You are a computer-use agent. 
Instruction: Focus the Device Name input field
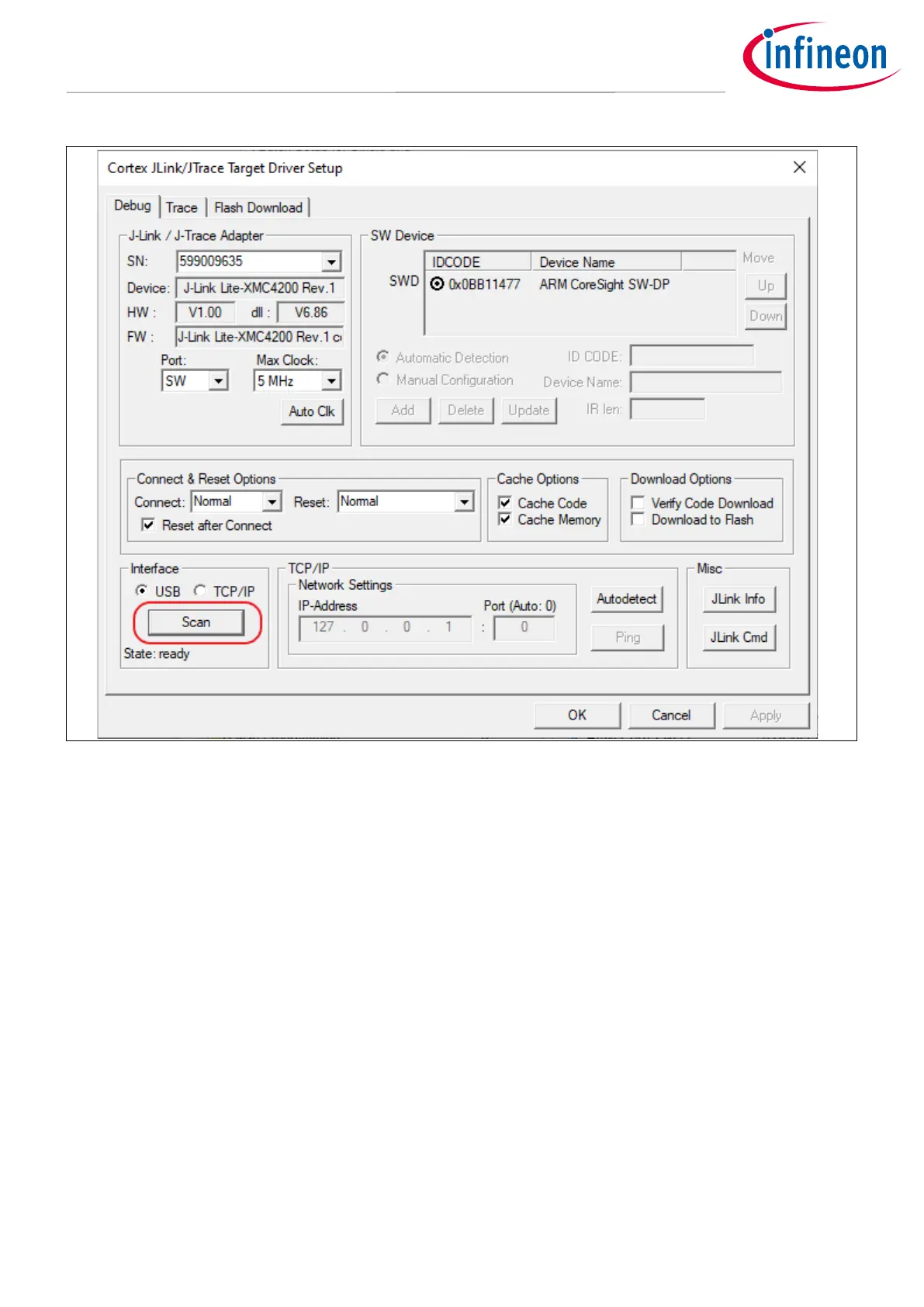(705, 382)
